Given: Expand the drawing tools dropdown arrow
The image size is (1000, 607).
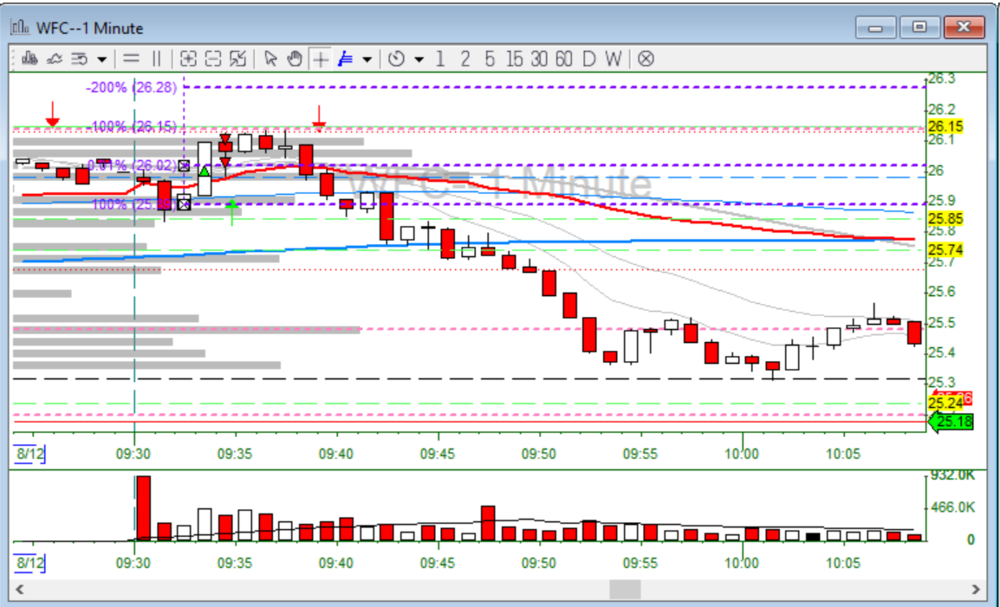Looking at the screenshot, I should pyautogui.click(x=368, y=59).
